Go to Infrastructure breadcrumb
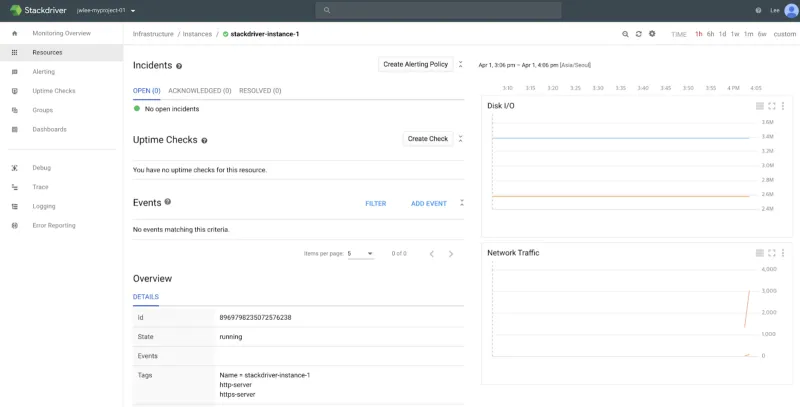The height and width of the screenshot is (407, 800). 153,34
